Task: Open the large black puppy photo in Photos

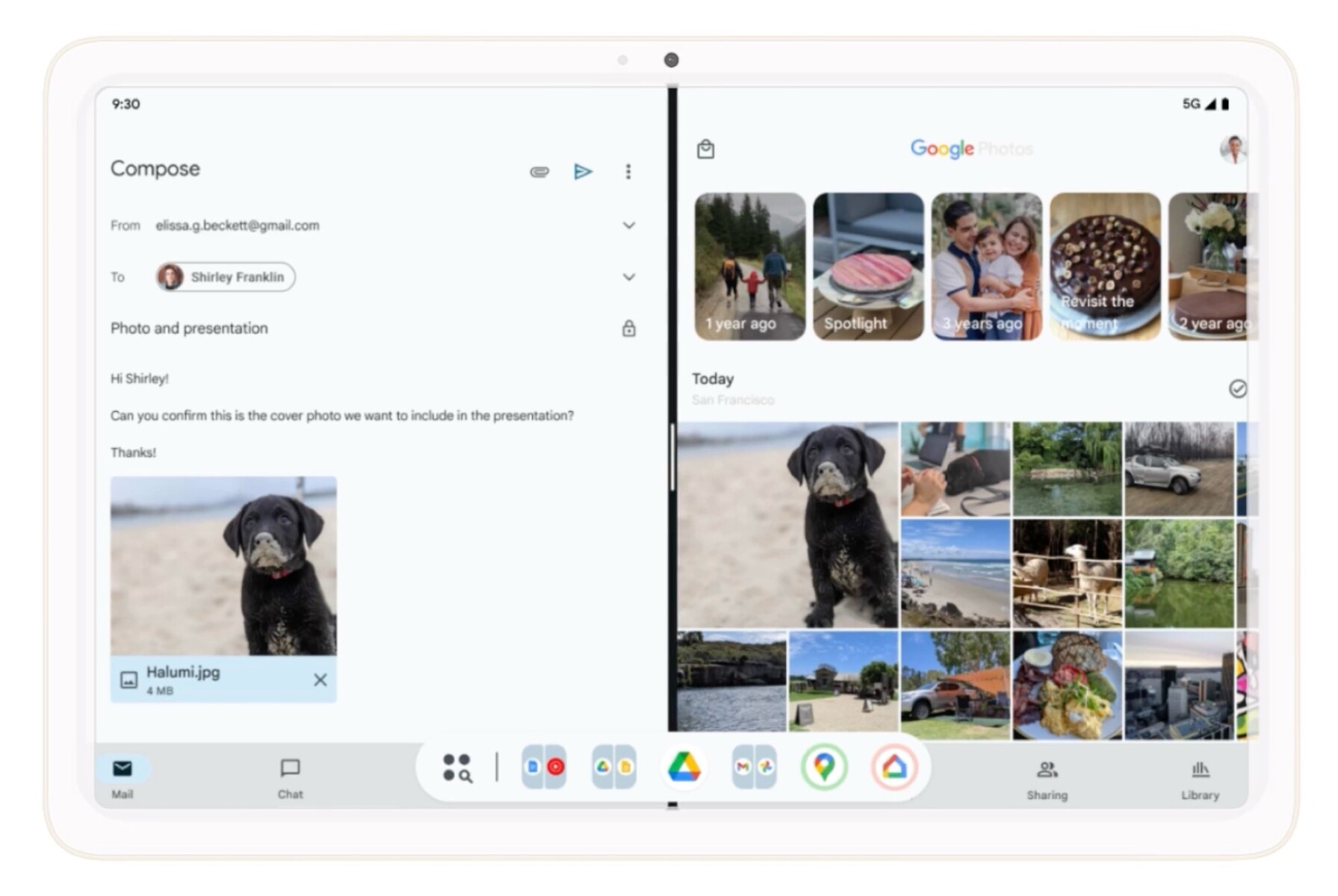Action: tap(787, 525)
